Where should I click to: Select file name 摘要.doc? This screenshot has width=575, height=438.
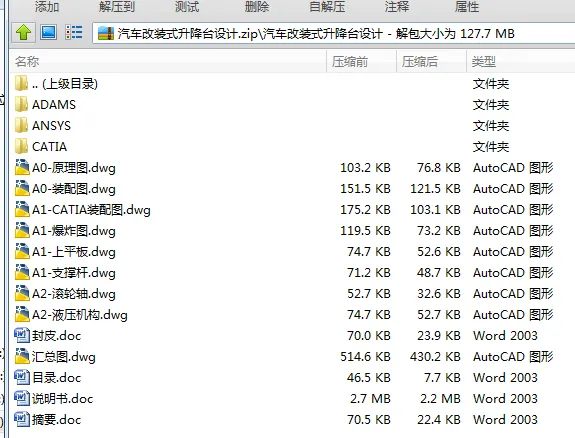(56, 419)
